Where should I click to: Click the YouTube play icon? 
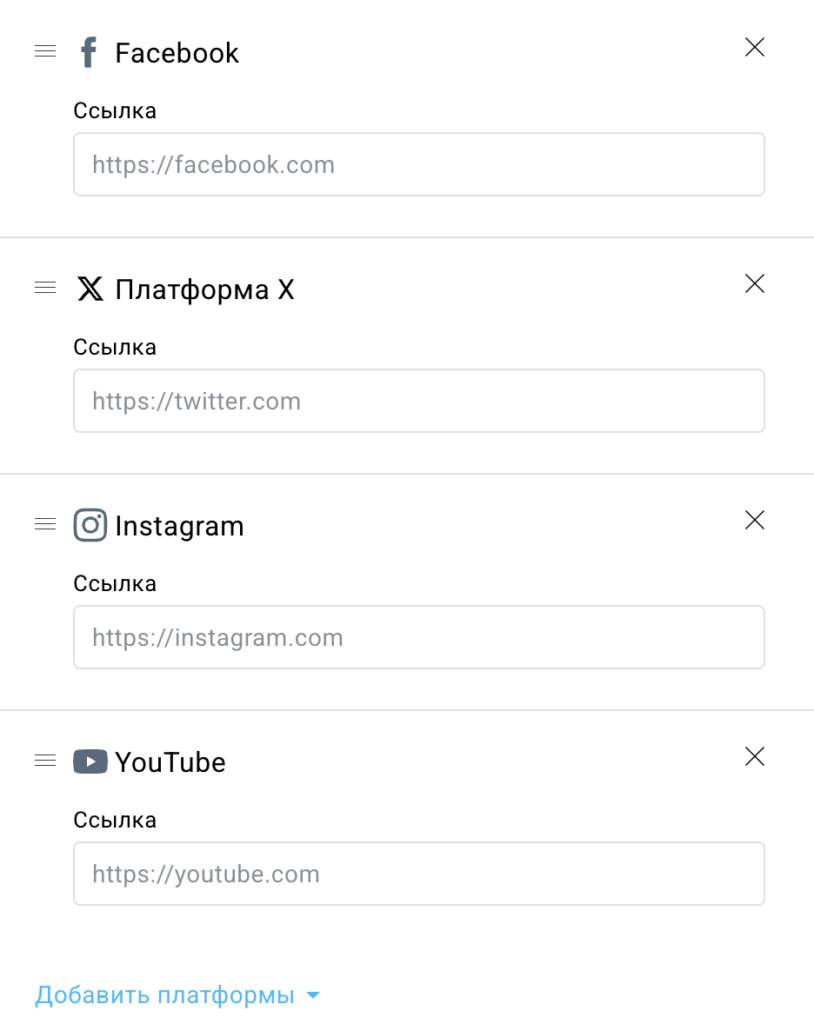90,762
